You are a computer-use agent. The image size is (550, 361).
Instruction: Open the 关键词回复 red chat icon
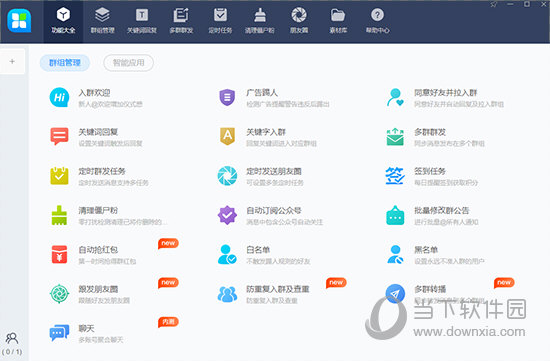click(59, 136)
